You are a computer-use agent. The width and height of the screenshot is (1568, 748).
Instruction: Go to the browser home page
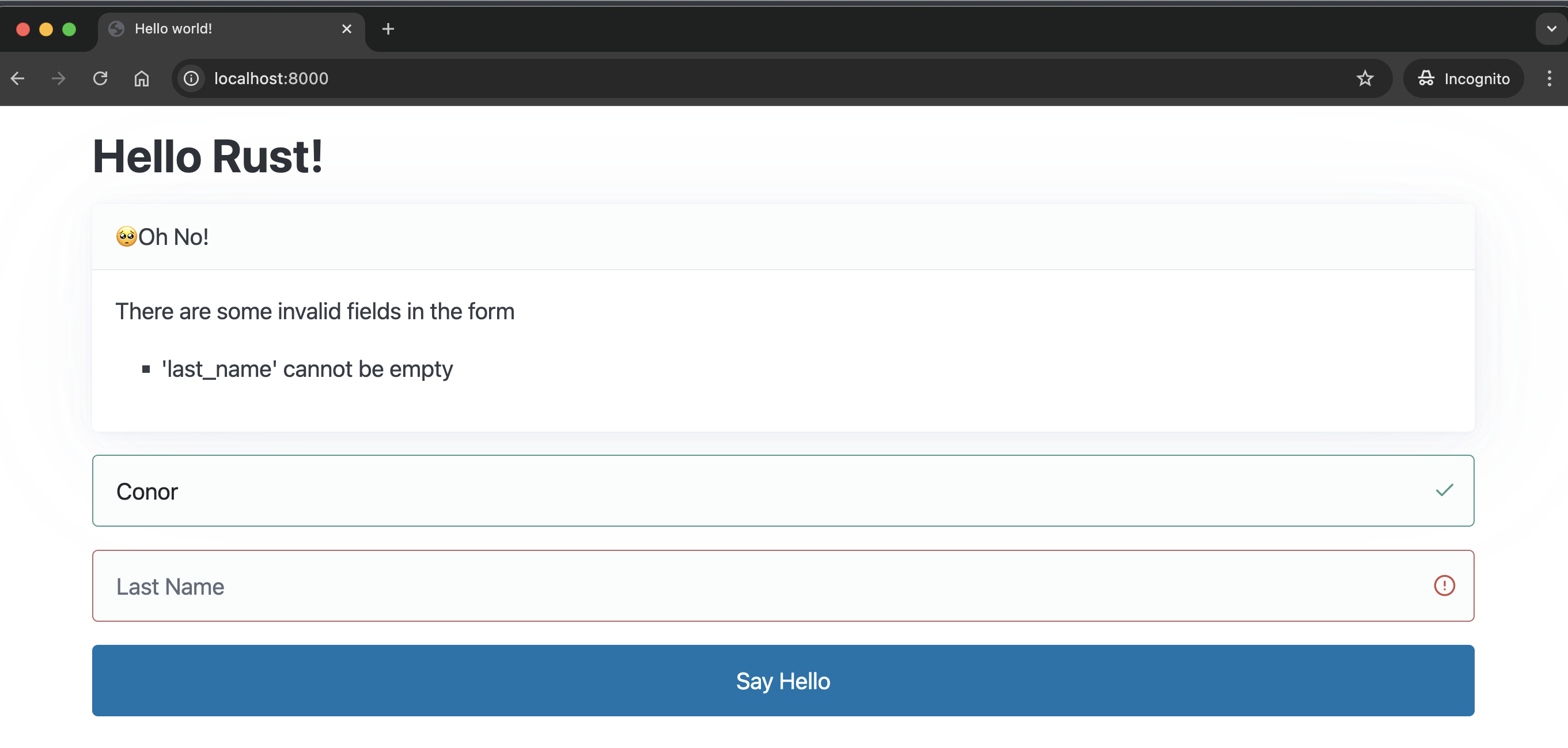(x=141, y=78)
